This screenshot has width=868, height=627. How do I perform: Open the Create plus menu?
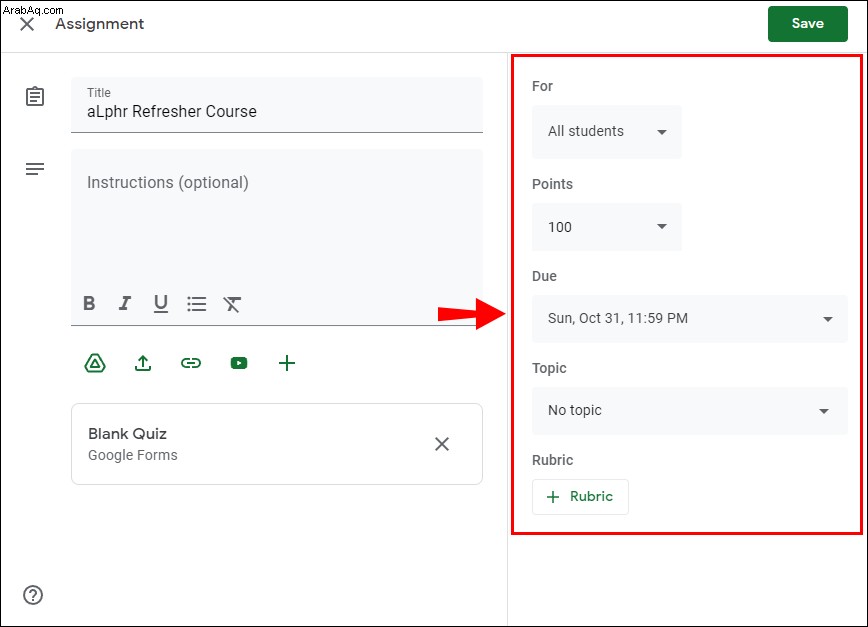coord(287,363)
